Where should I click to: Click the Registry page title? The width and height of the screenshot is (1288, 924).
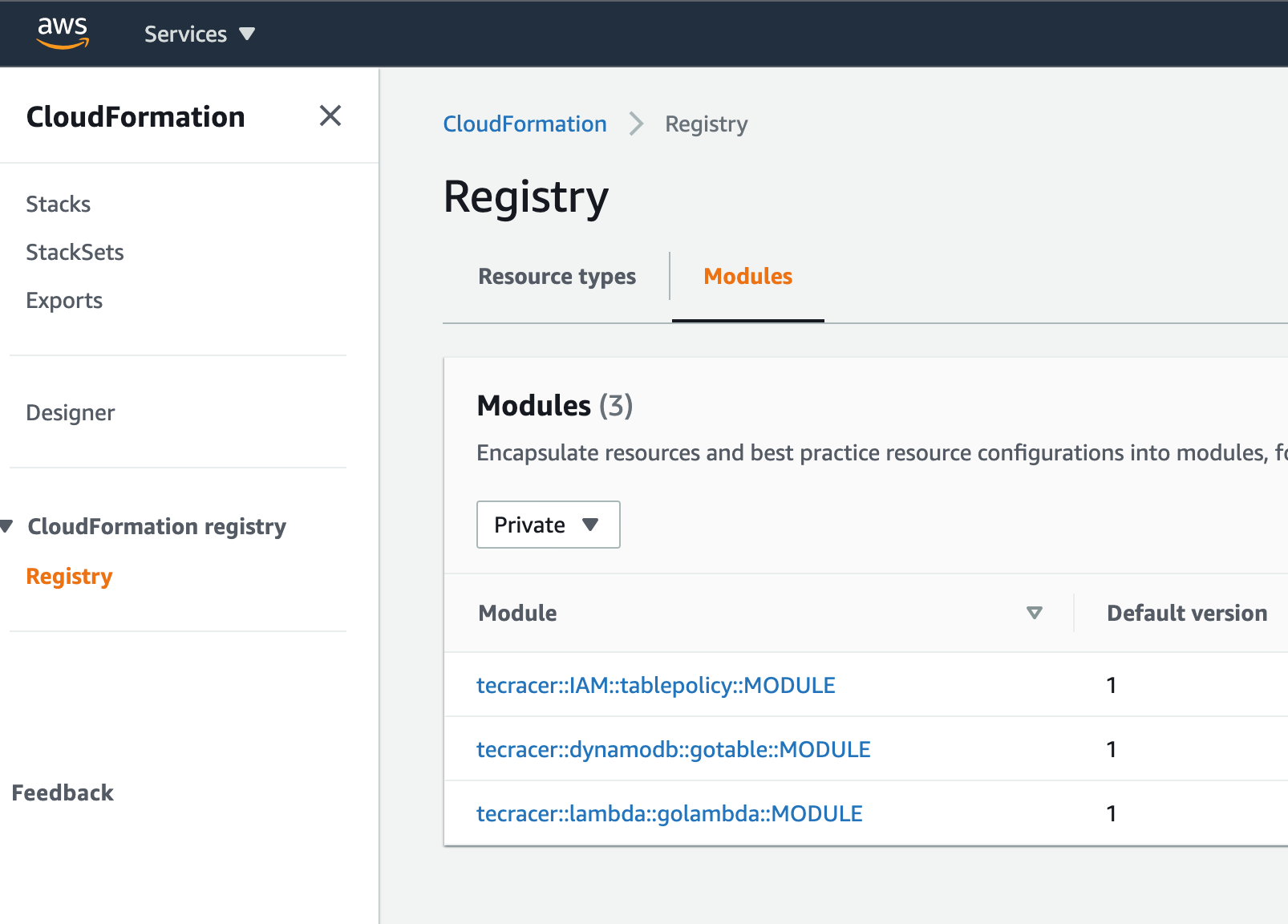click(x=526, y=197)
